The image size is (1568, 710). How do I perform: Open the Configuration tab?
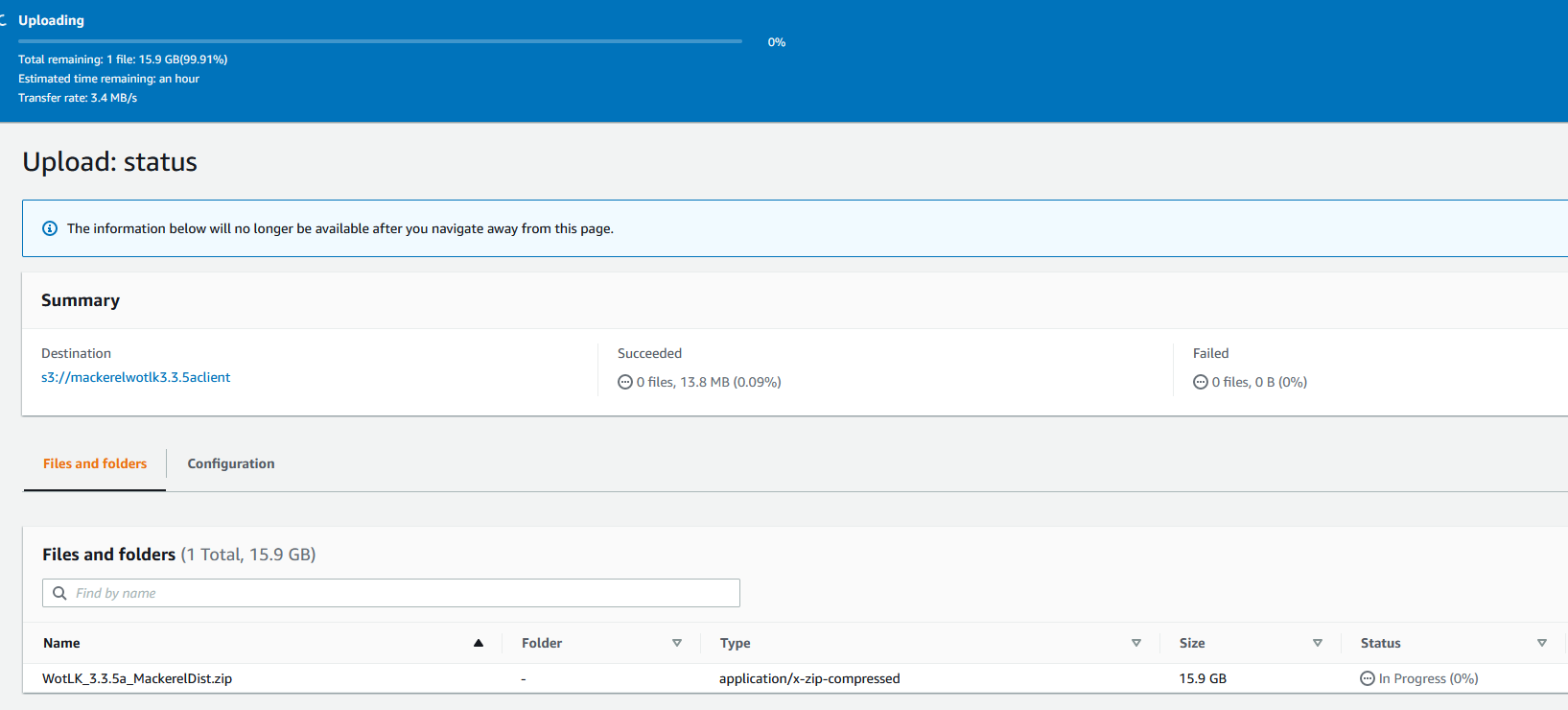click(x=231, y=463)
